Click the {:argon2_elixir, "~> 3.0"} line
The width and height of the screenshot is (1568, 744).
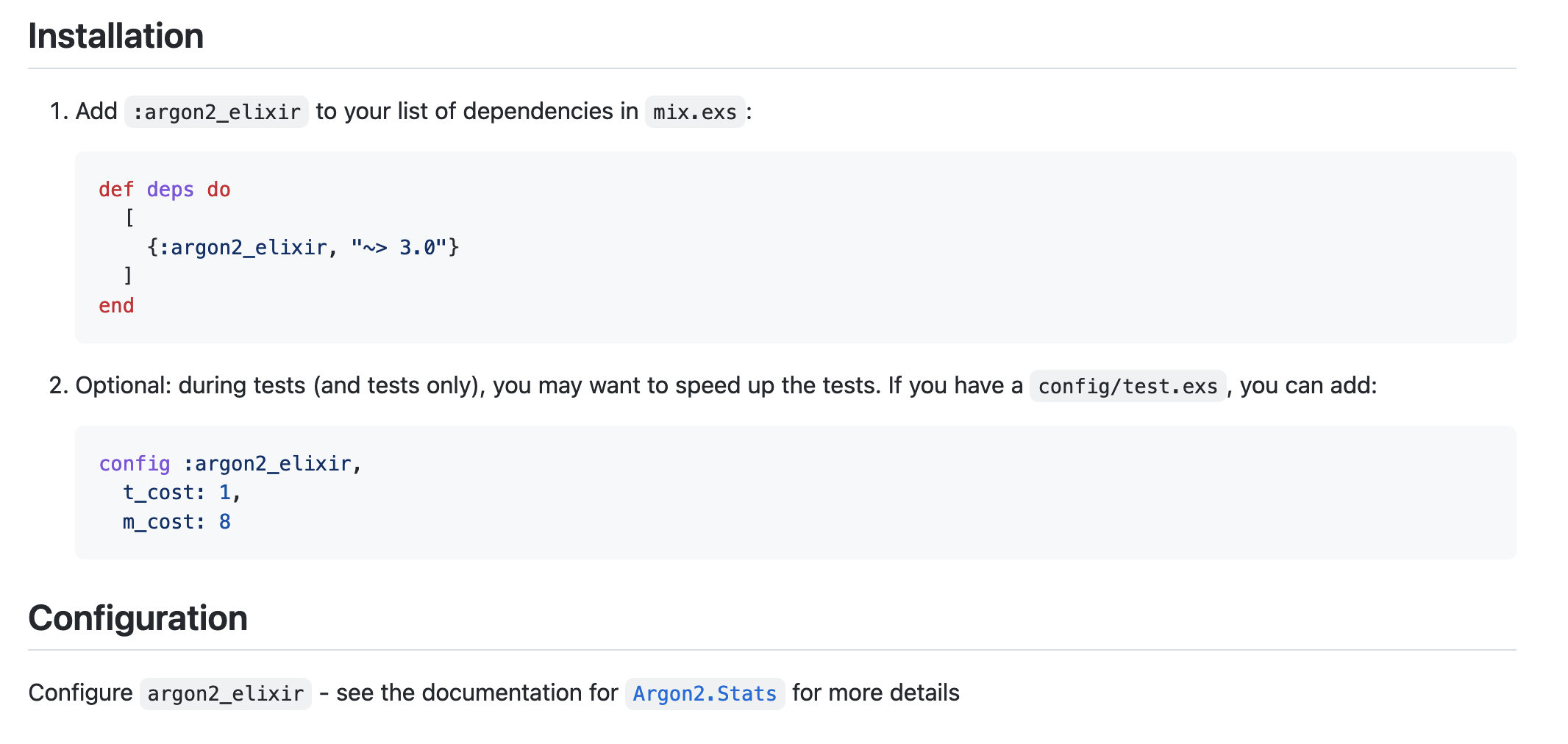click(303, 248)
